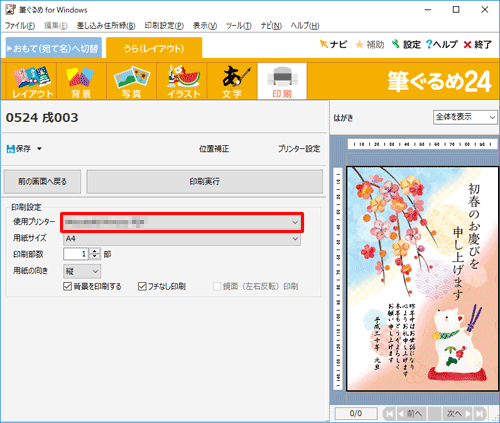The image size is (500, 423).
Task: Click the layout name 0524 戌003
Action: click(x=42, y=118)
